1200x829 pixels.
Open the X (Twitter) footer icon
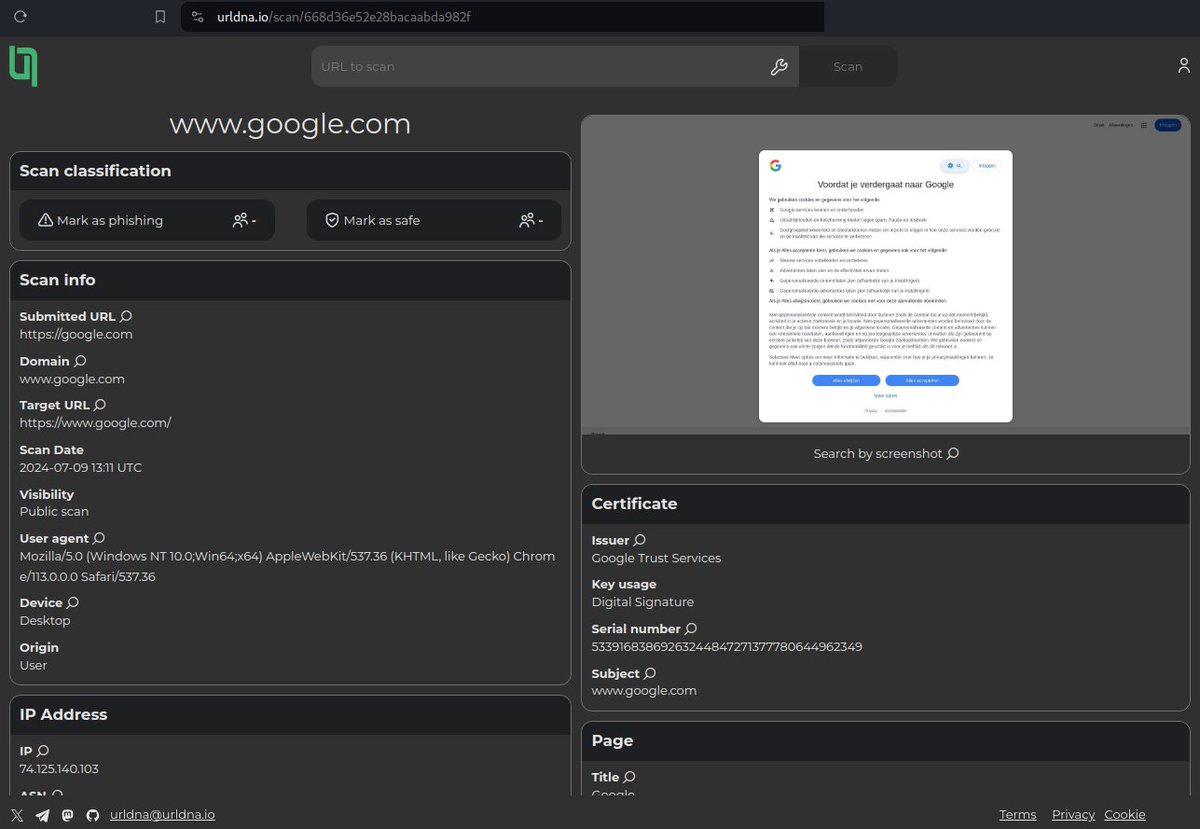click(x=17, y=815)
